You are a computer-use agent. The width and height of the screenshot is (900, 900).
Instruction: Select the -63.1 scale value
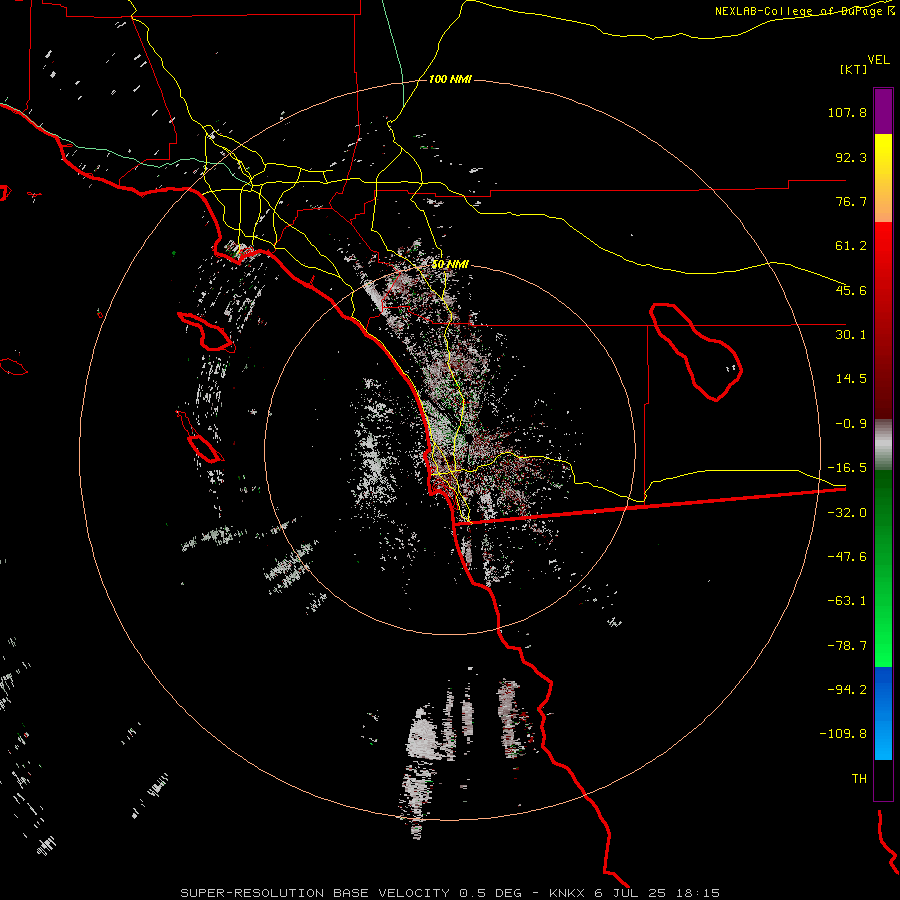(x=847, y=601)
